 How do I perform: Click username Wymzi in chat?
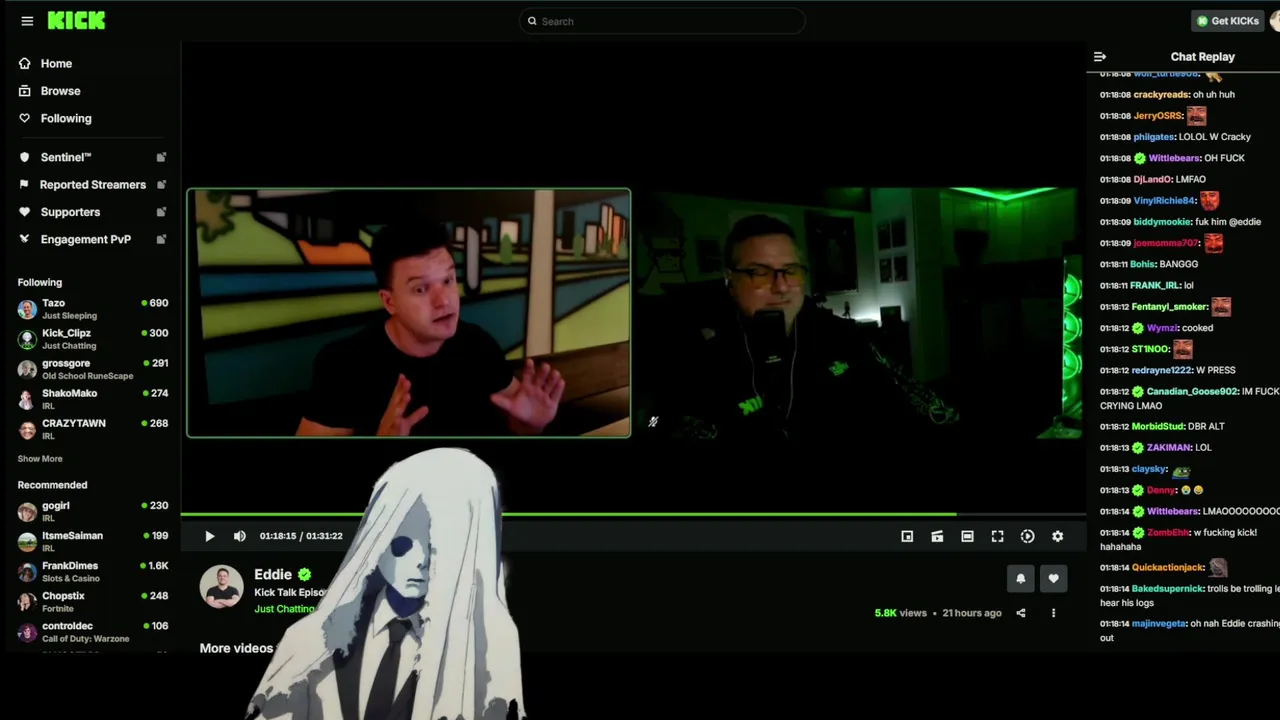click(1162, 328)
